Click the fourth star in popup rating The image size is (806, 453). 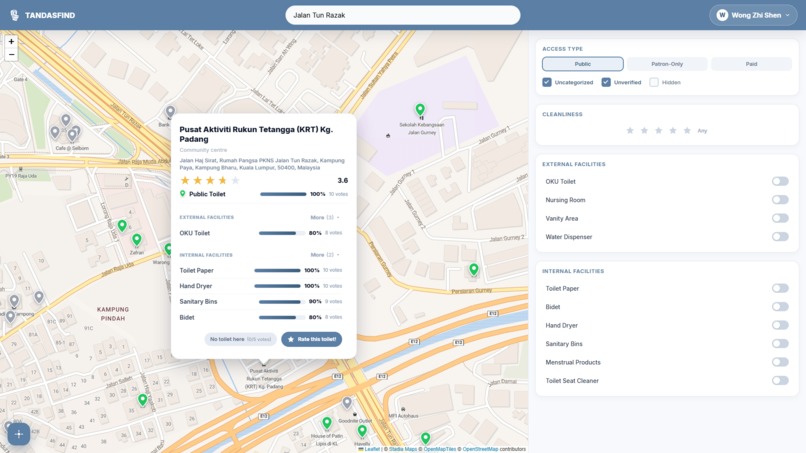223,180
